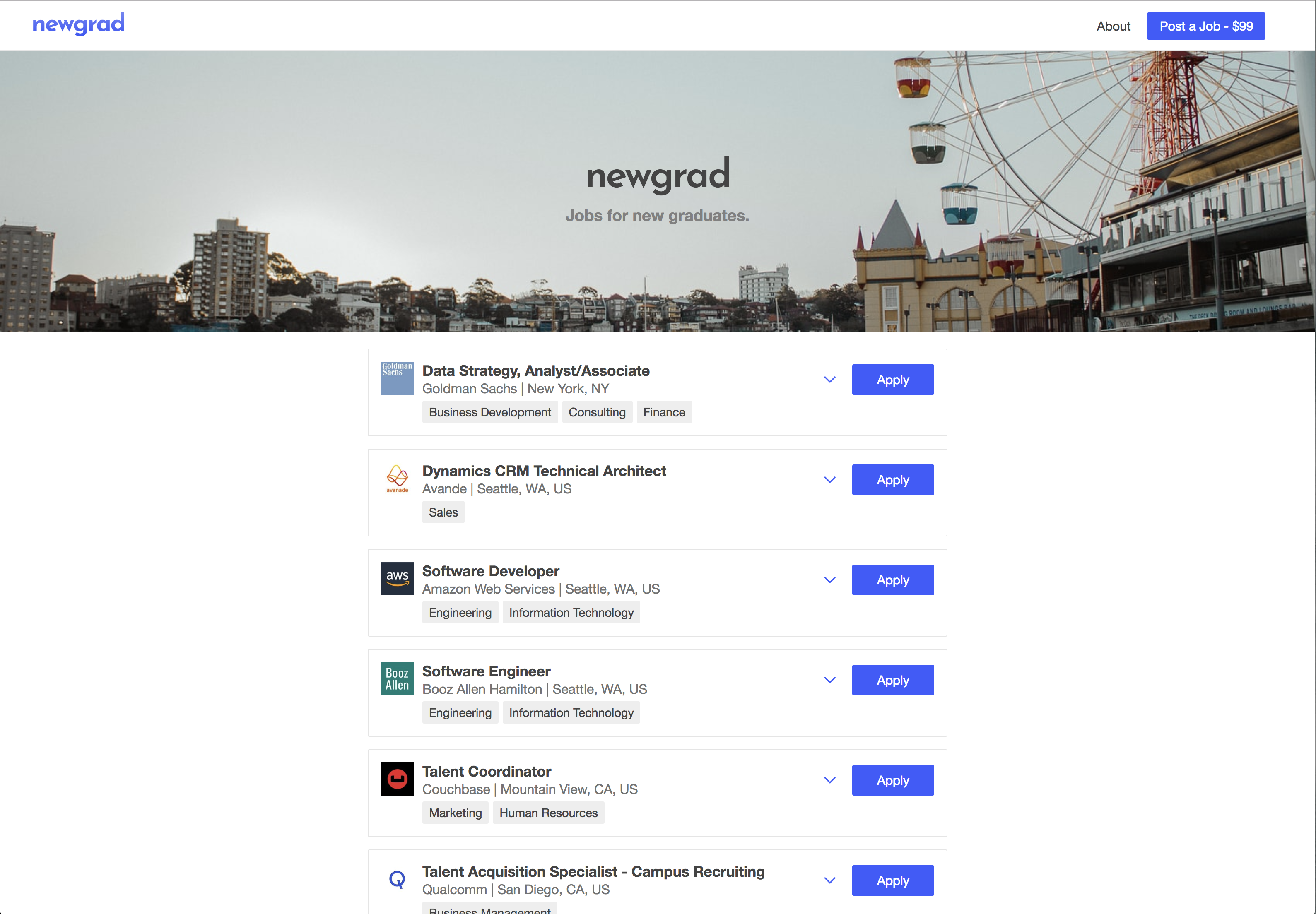Click Qualcomm | San Diego, CA text
The image size is (1316, 914).
tap(516, 890)
